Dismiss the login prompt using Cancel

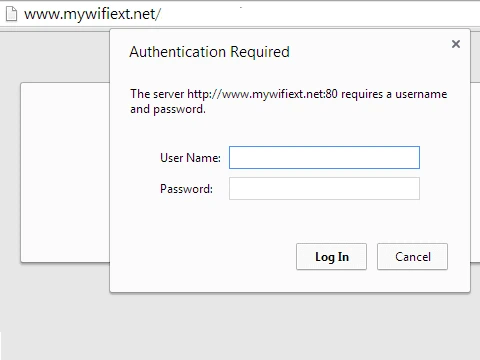(412, 257)
